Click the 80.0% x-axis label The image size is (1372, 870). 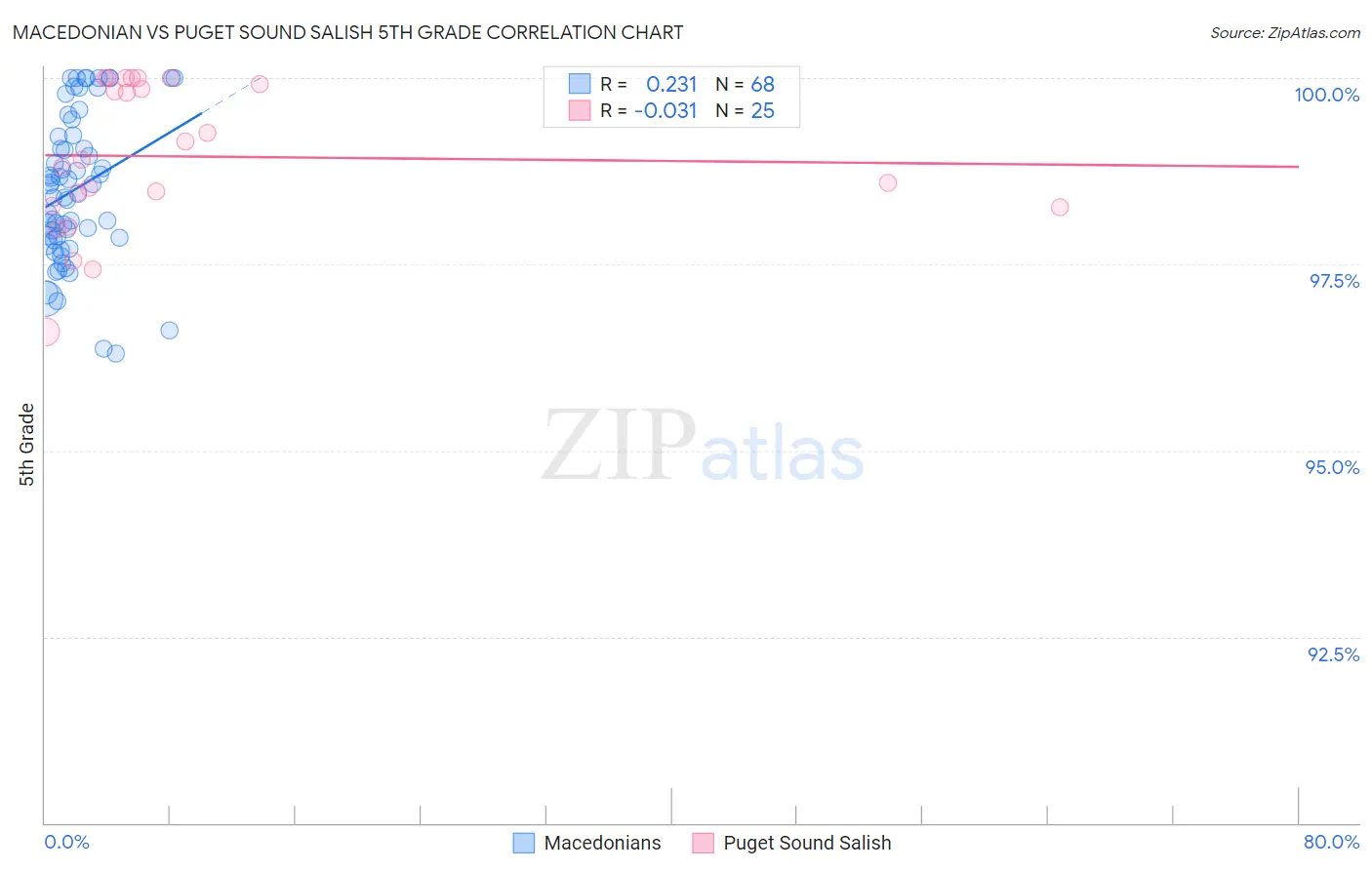(x=1331, y=842)
